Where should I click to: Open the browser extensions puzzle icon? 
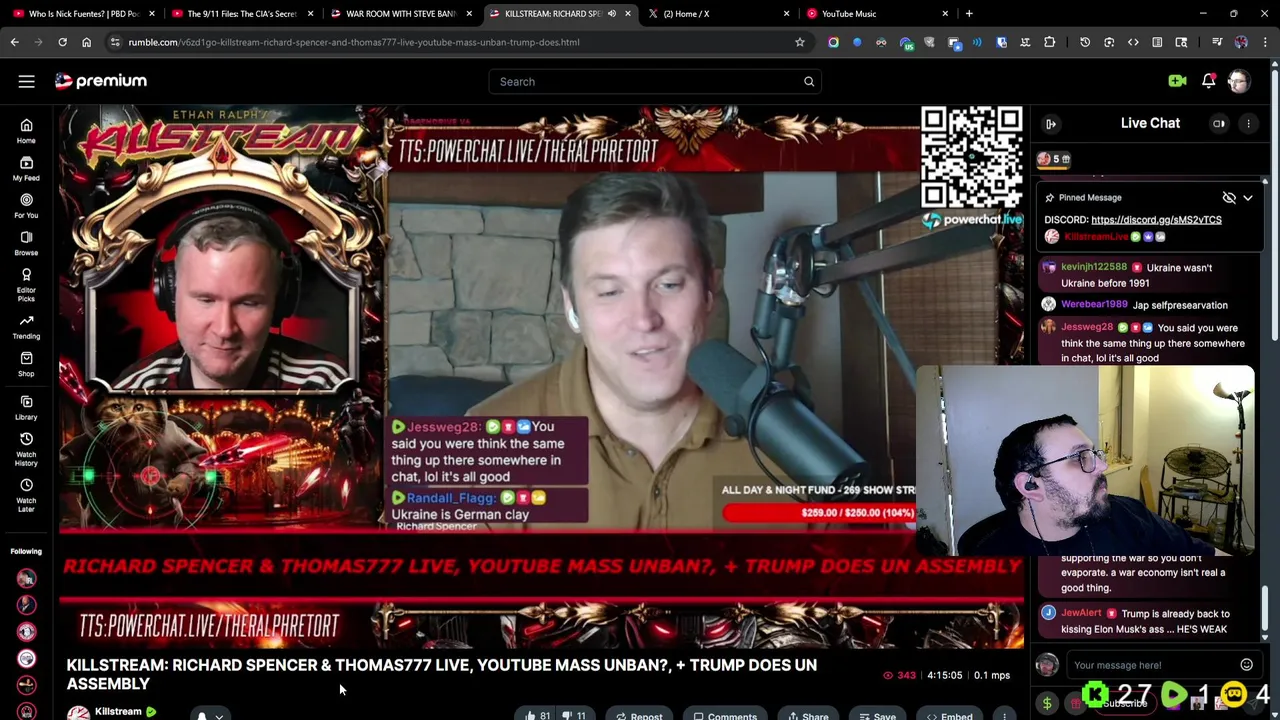[x=1049, y=42]
